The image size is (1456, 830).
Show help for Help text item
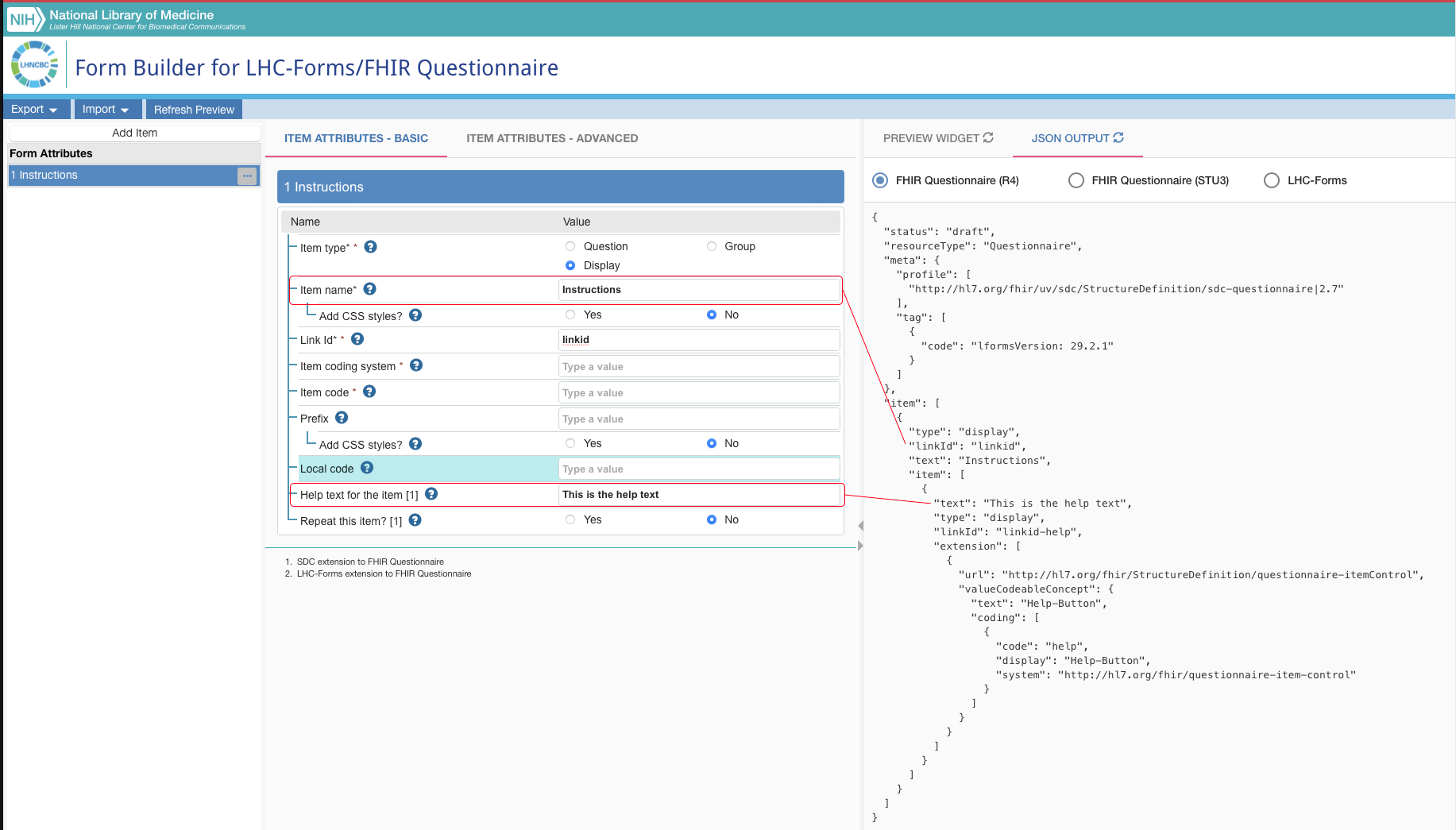point(431,494)
